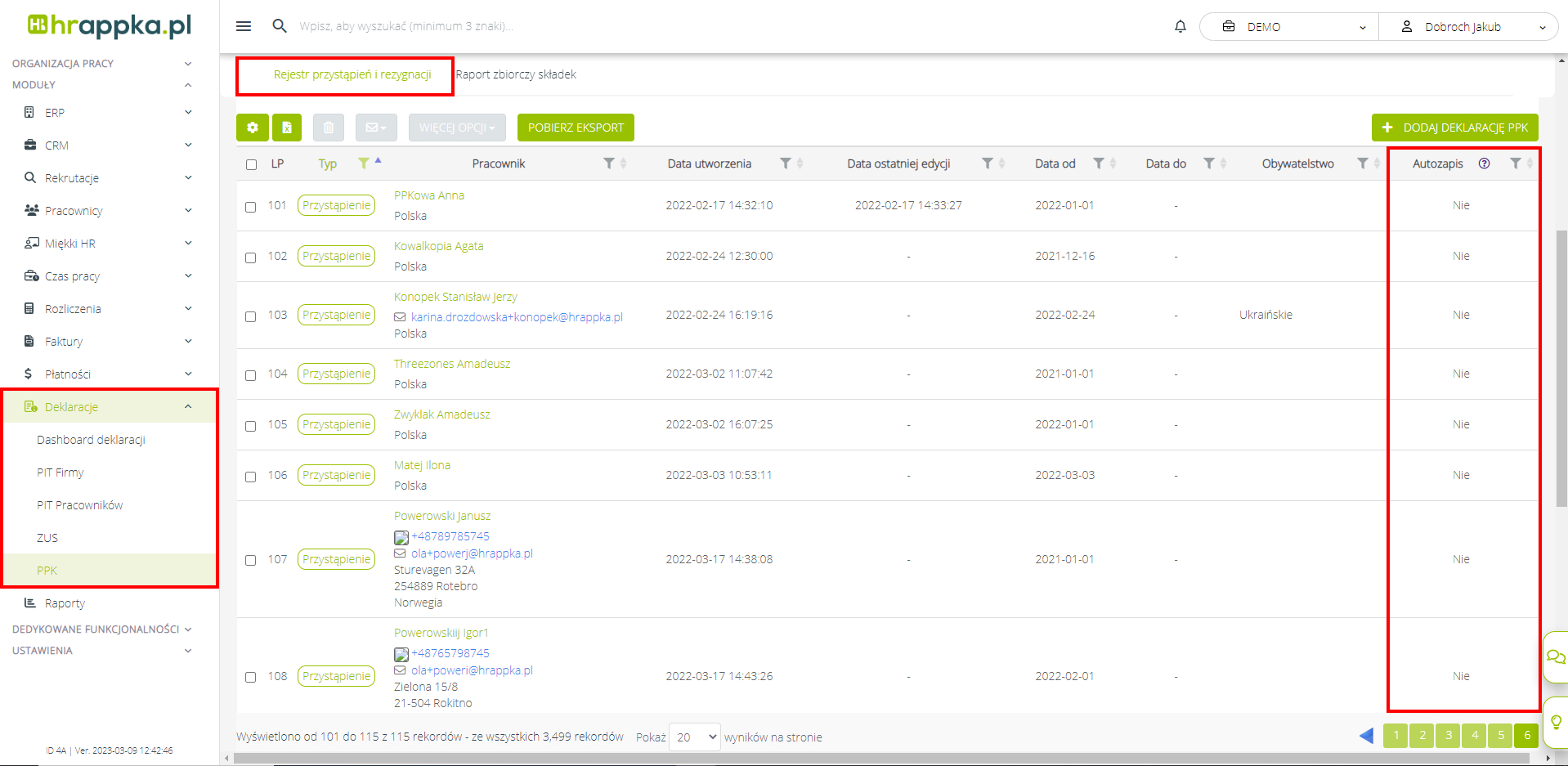1568x766 pixels.
Task: Tick the checkbox for row 101
Action: point(251,207)
